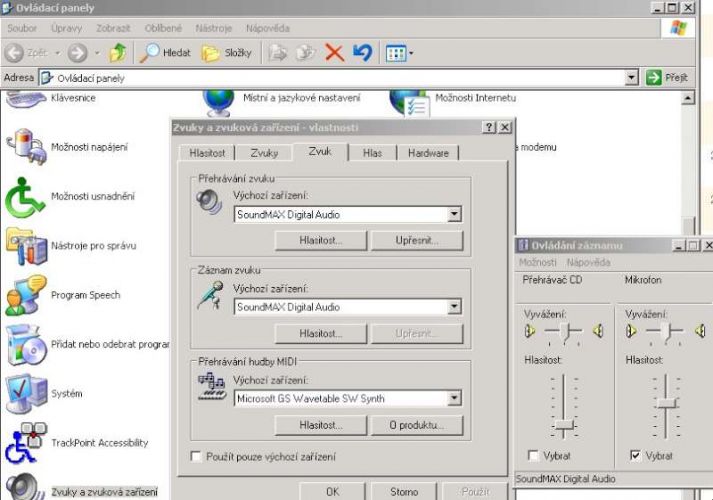This screenshot has width=713, height=500.
Task: Open the Nápověda menu in Ovládací panely
Action: [268, 28]
